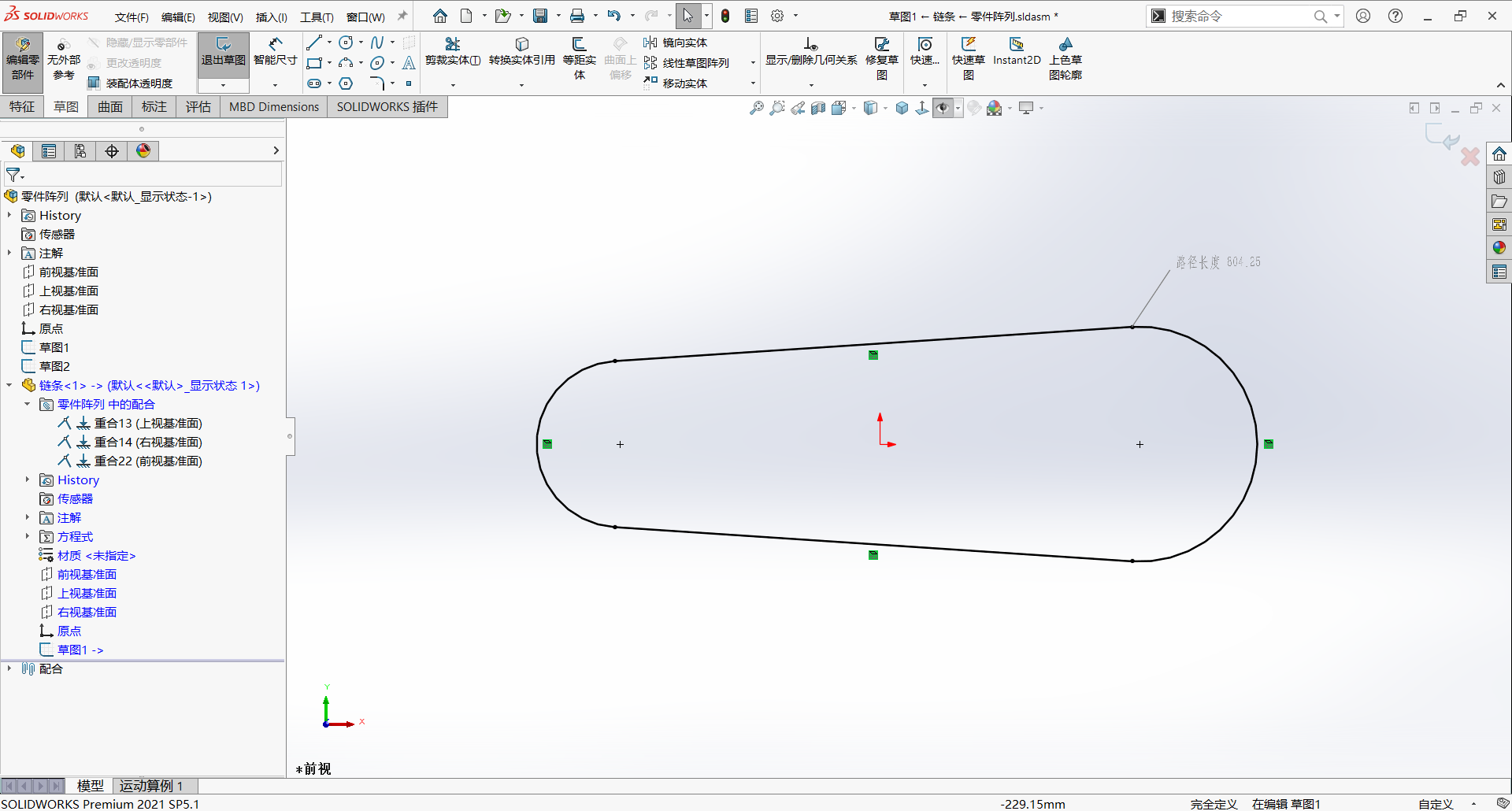1512x811 pixels.
Task: Expand the 配合 mates folder
Action: (9, 668)
